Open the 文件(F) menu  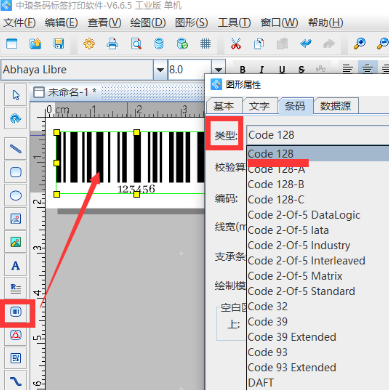(19, 23)
